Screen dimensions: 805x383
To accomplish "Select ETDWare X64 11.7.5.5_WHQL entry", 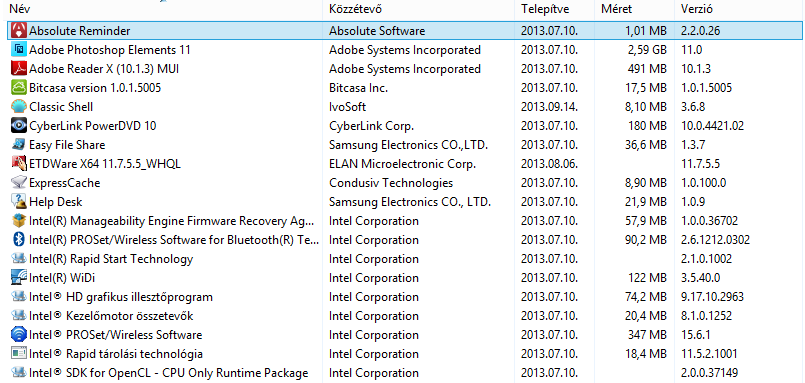I will coord(105,164).
